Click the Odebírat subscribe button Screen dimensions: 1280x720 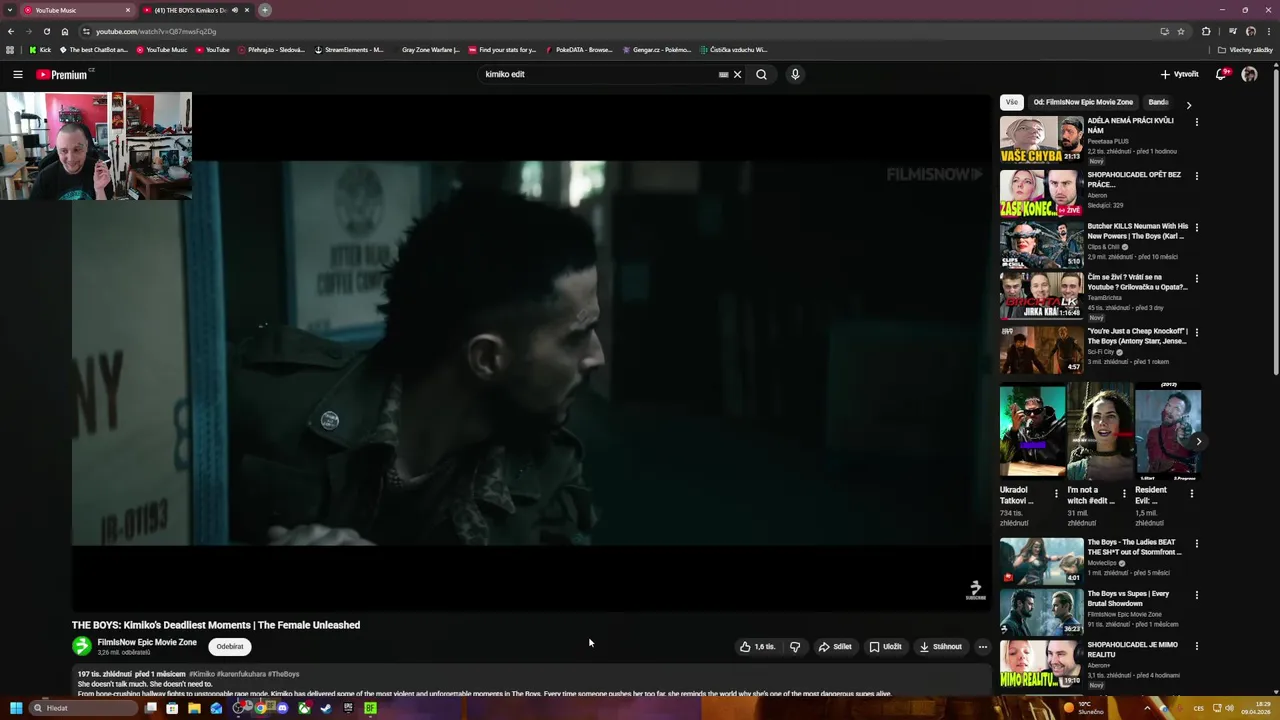pos(230,646)
